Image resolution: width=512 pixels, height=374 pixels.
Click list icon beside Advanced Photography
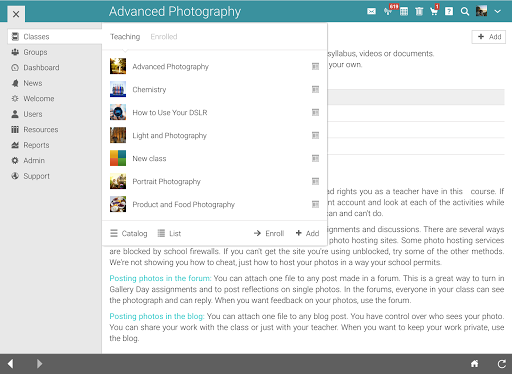[315, 66]
